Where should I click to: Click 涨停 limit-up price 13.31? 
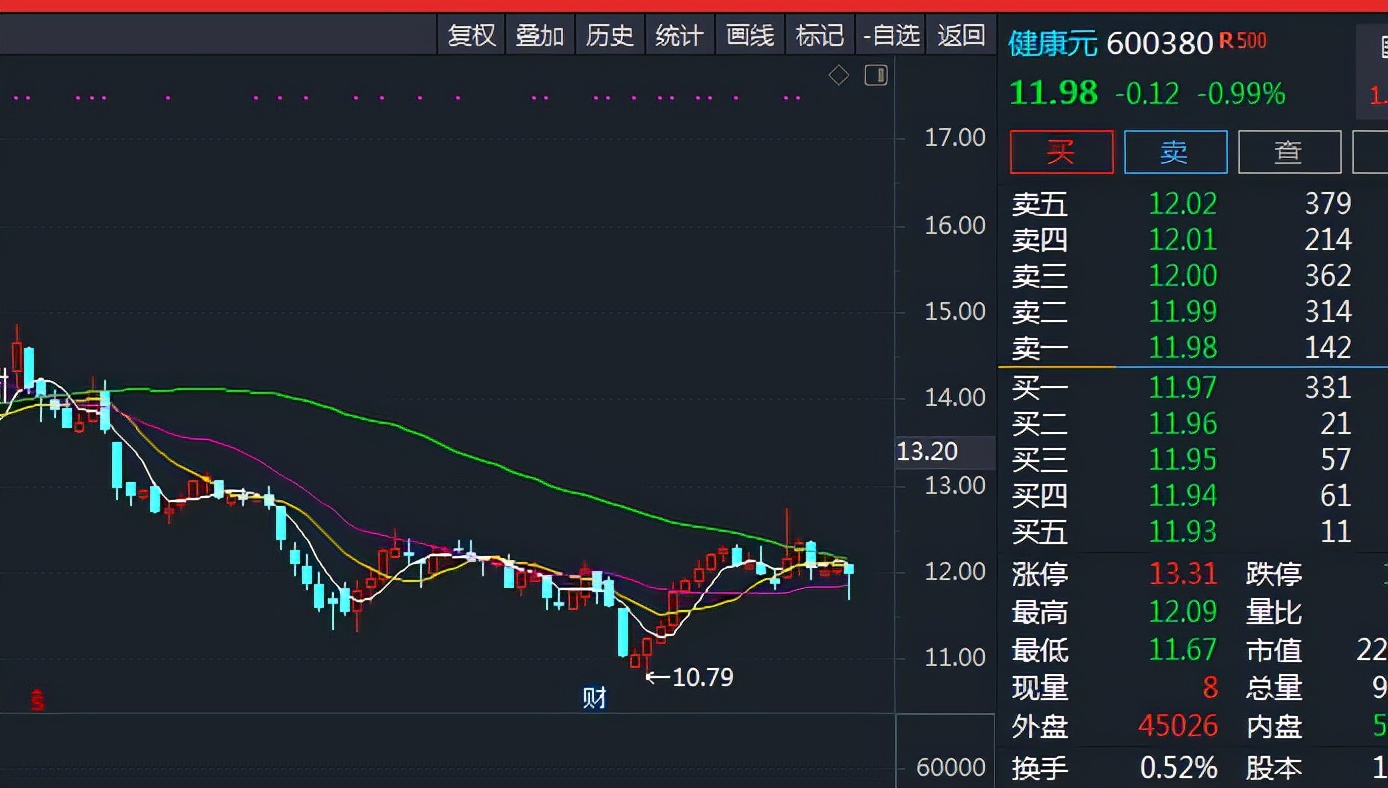tap(1183, 574)
